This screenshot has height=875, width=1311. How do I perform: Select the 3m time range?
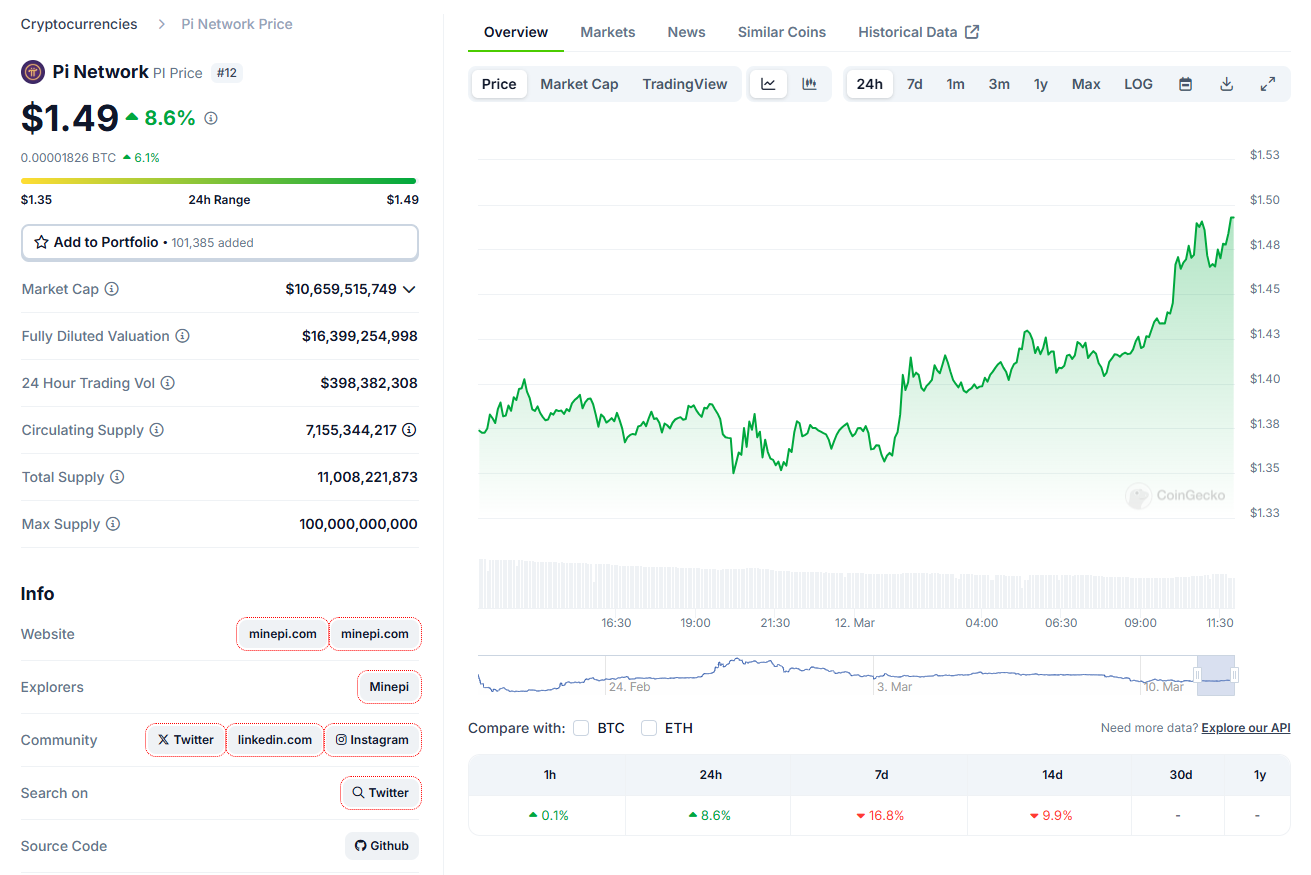click(x=999, y=84)
